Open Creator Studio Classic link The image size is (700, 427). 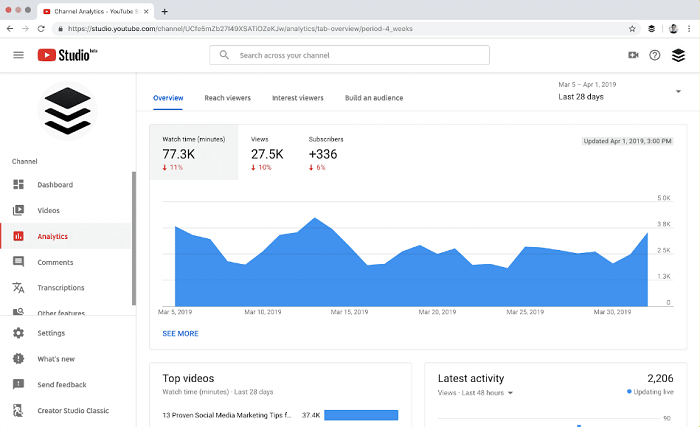[x=73, y=410]
